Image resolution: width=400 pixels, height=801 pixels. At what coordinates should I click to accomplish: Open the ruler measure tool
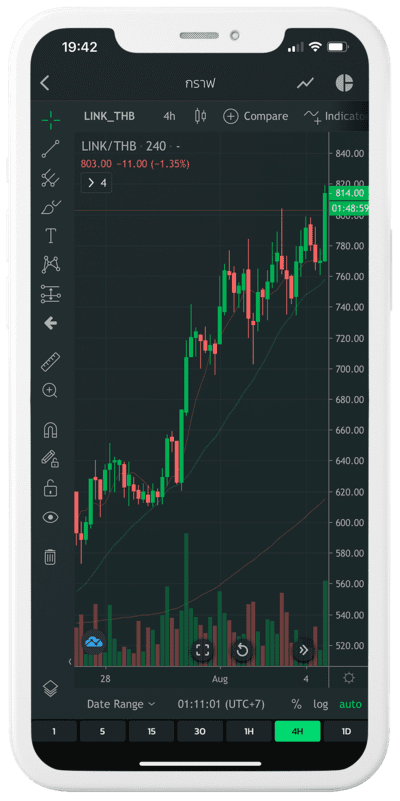click(x=50, y=362)
